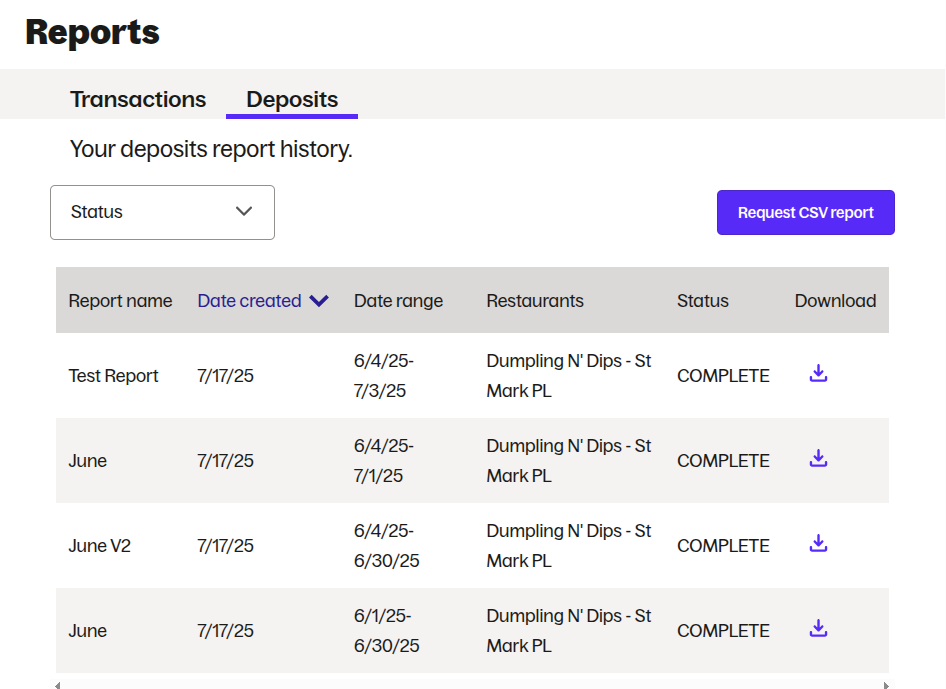This screenshot has width=946, height=689.
Task: Click 'Your deposits report history.' text
Action: tap(211, 149)
